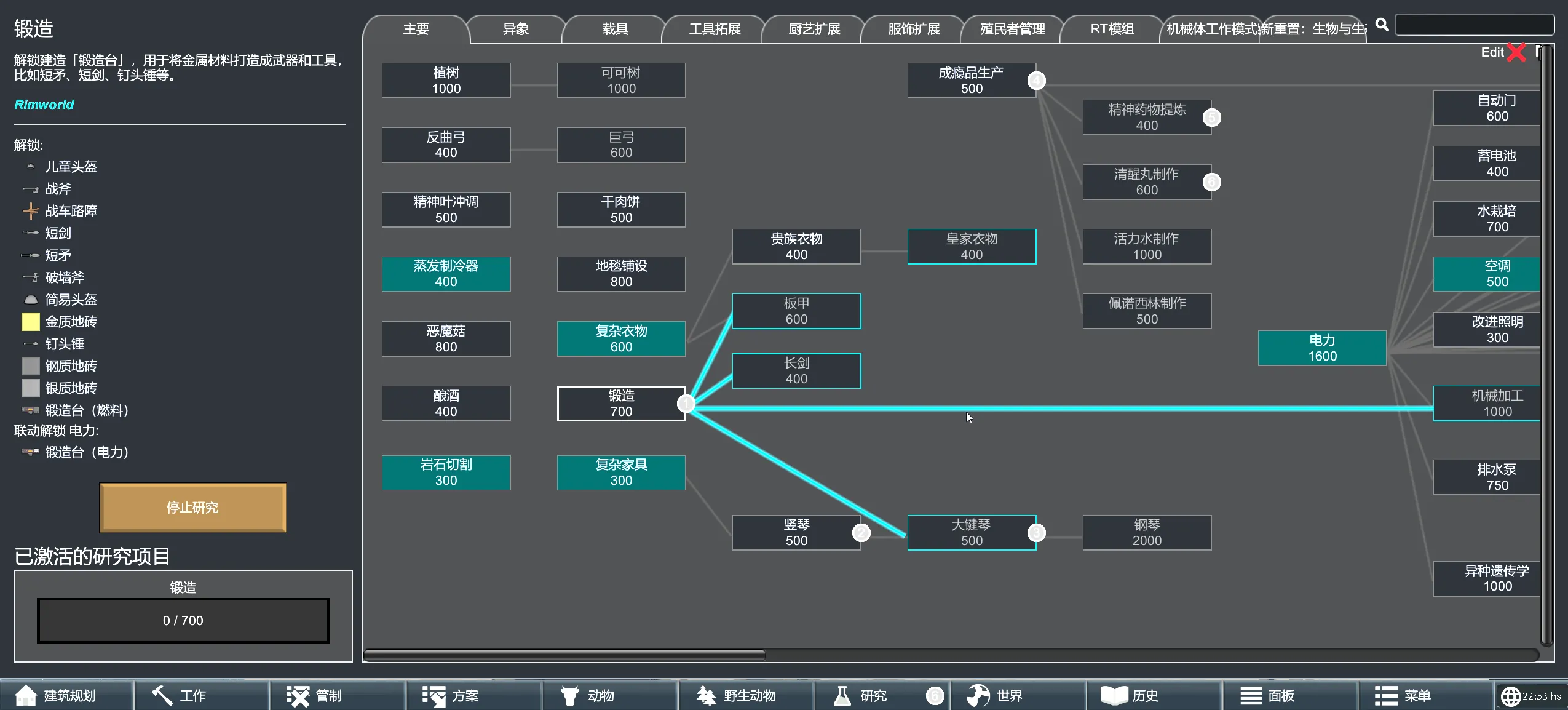Open the 管制 restrictions icon
Screen dimensions: 1568x710
[x=298, y=696]
